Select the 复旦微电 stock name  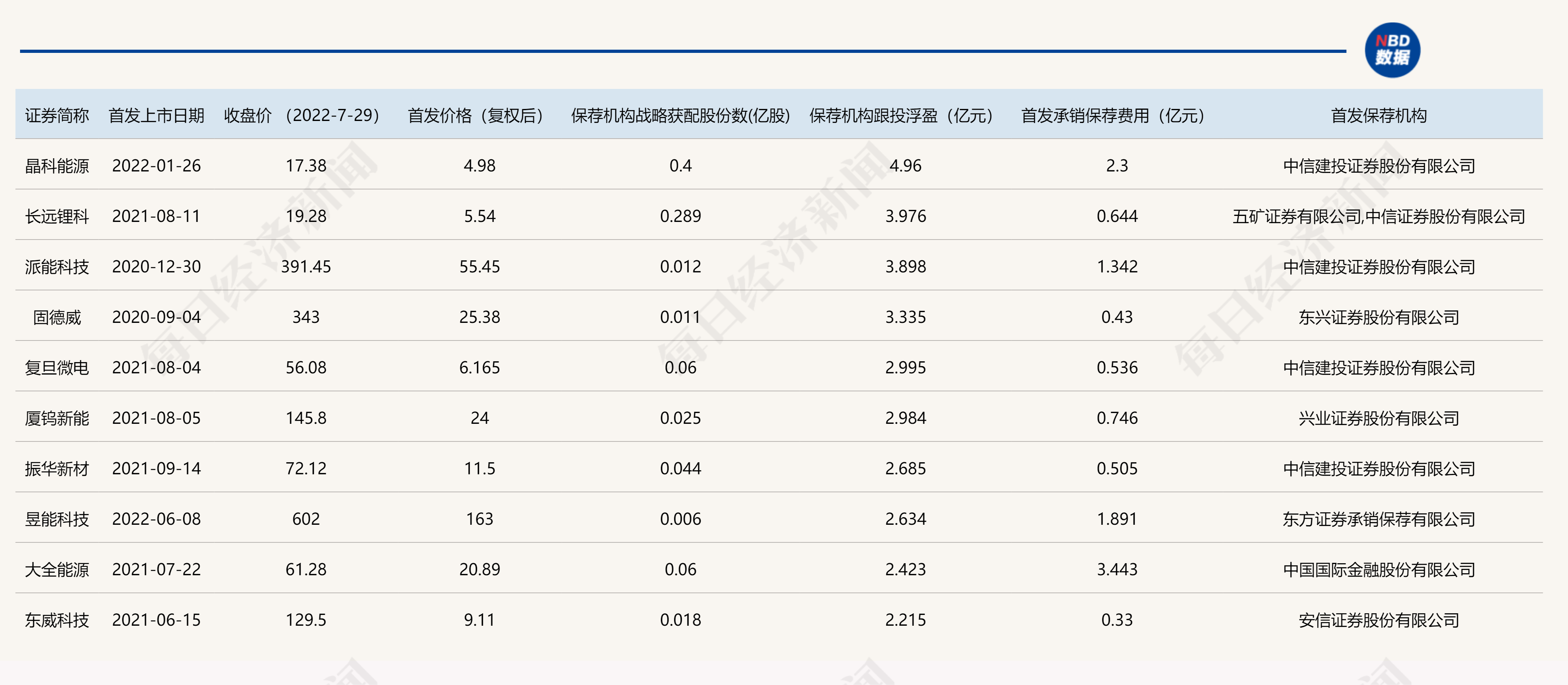coord(57,368)
